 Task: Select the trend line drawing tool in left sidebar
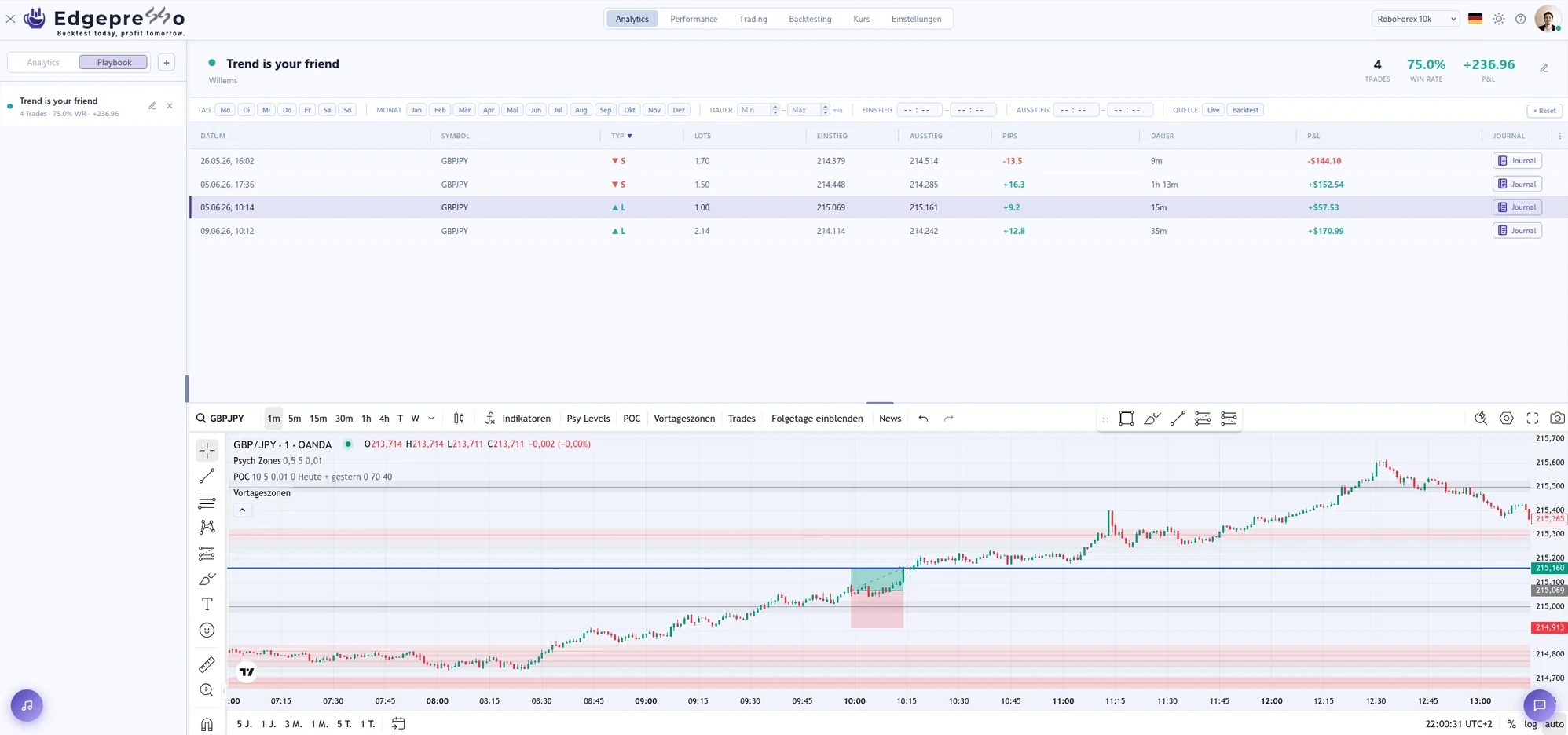(207, 476)
